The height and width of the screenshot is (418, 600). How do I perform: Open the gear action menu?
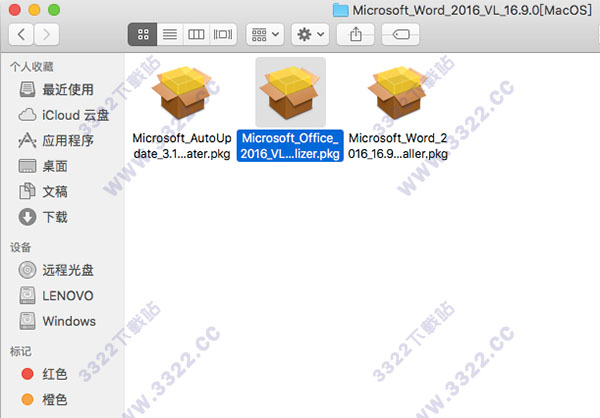coord(310,34)
